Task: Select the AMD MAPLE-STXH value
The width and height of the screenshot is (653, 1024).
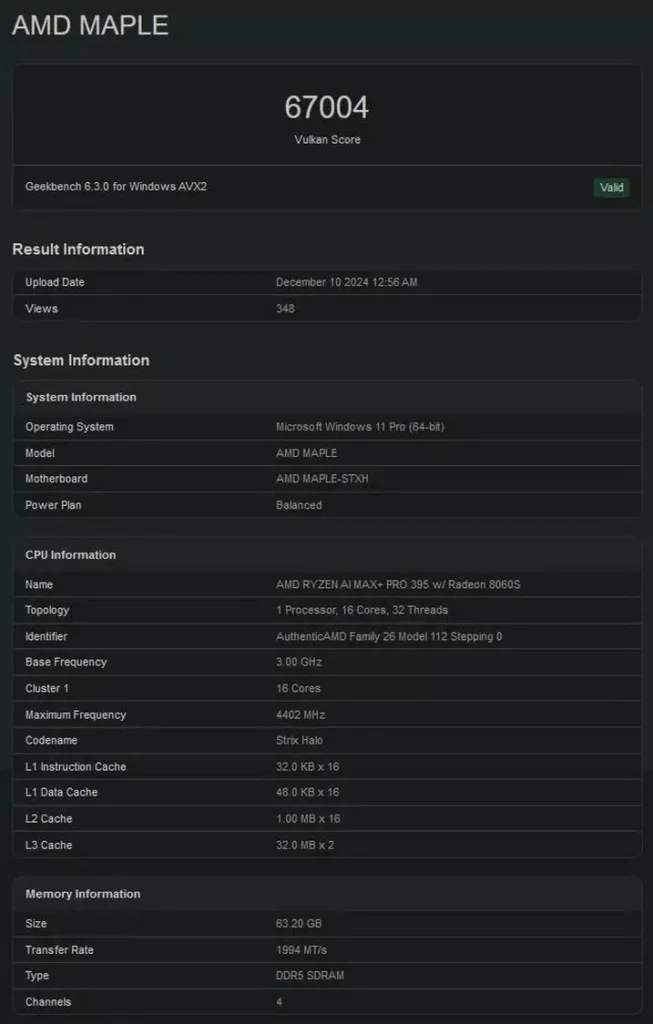Action: point(322,479)
